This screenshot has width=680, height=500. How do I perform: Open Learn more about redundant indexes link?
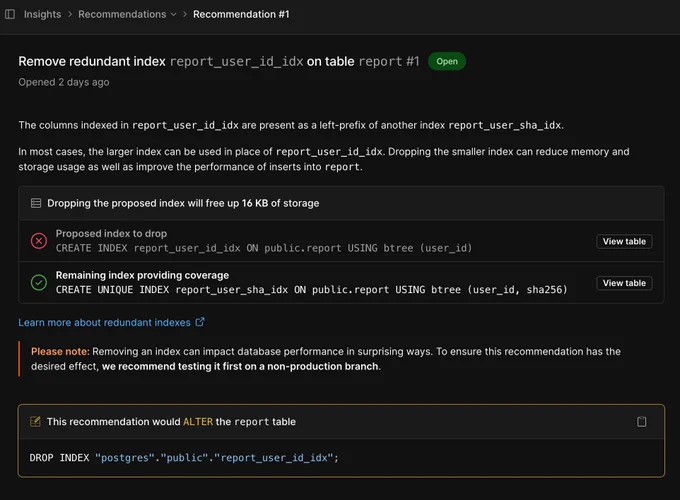(104, 322)
